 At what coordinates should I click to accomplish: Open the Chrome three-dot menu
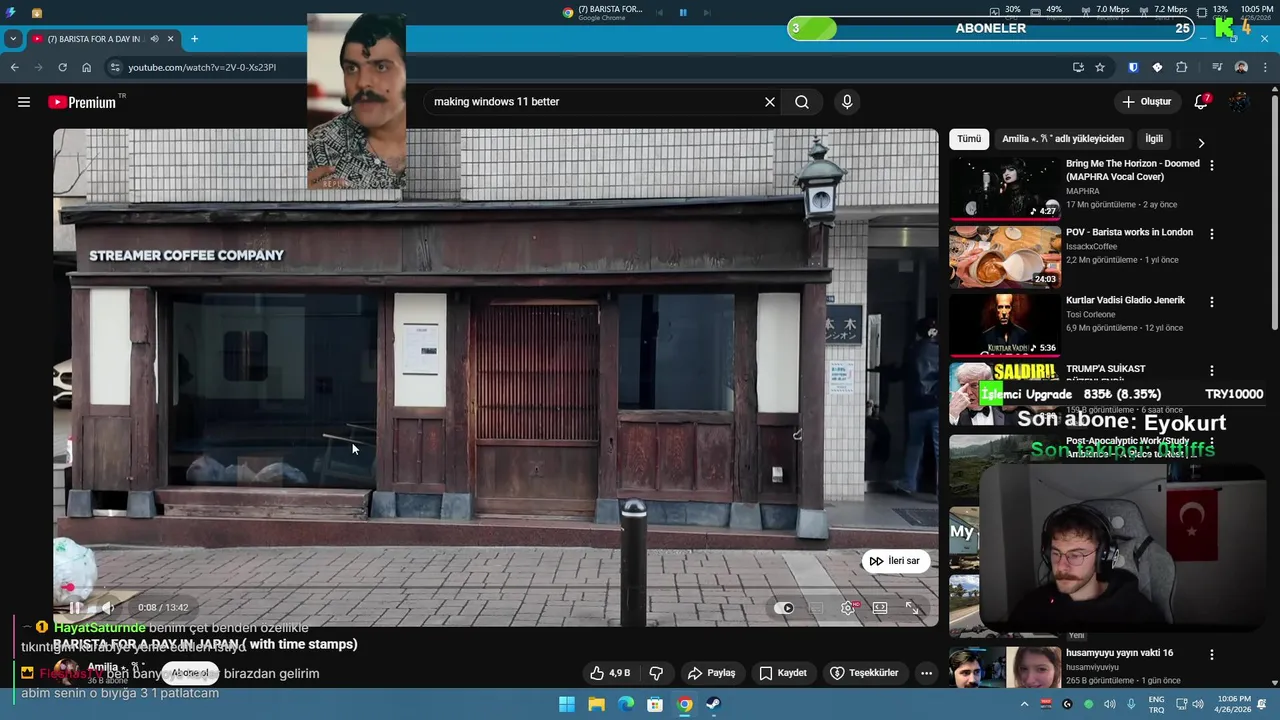click(x=1264, y=67)
